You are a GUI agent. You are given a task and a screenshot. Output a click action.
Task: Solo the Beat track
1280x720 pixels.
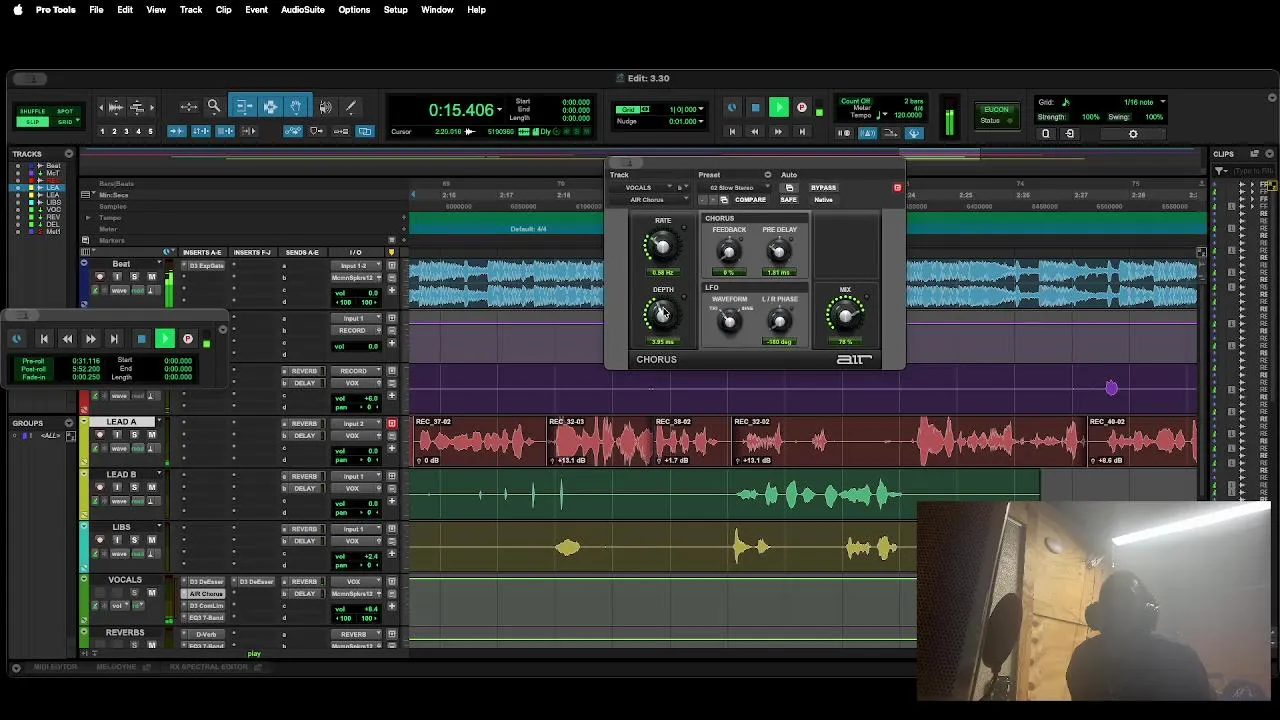point(134,277)
